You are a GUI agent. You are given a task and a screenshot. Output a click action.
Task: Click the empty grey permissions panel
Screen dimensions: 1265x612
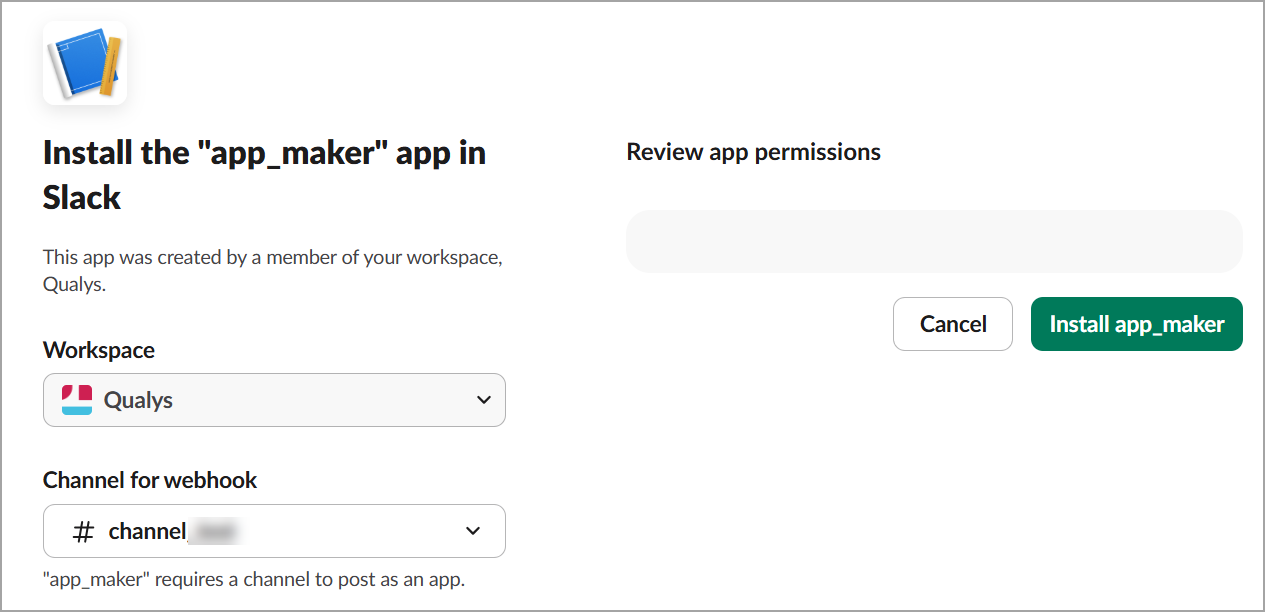click(x=934, y=242)
